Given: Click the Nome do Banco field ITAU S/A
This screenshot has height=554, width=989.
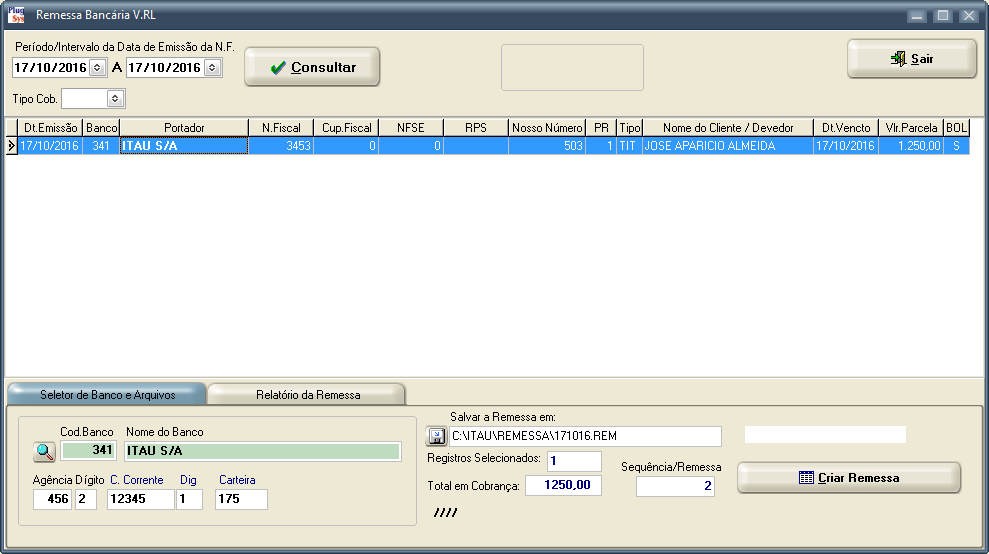Looking at the screenshot, I should (x=262, y=451).
